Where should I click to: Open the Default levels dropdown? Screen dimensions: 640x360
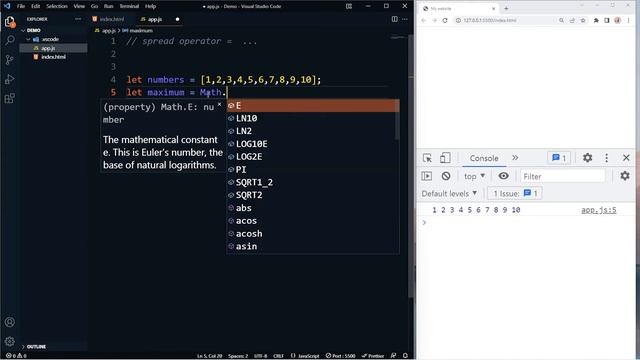tap(449, 193)
